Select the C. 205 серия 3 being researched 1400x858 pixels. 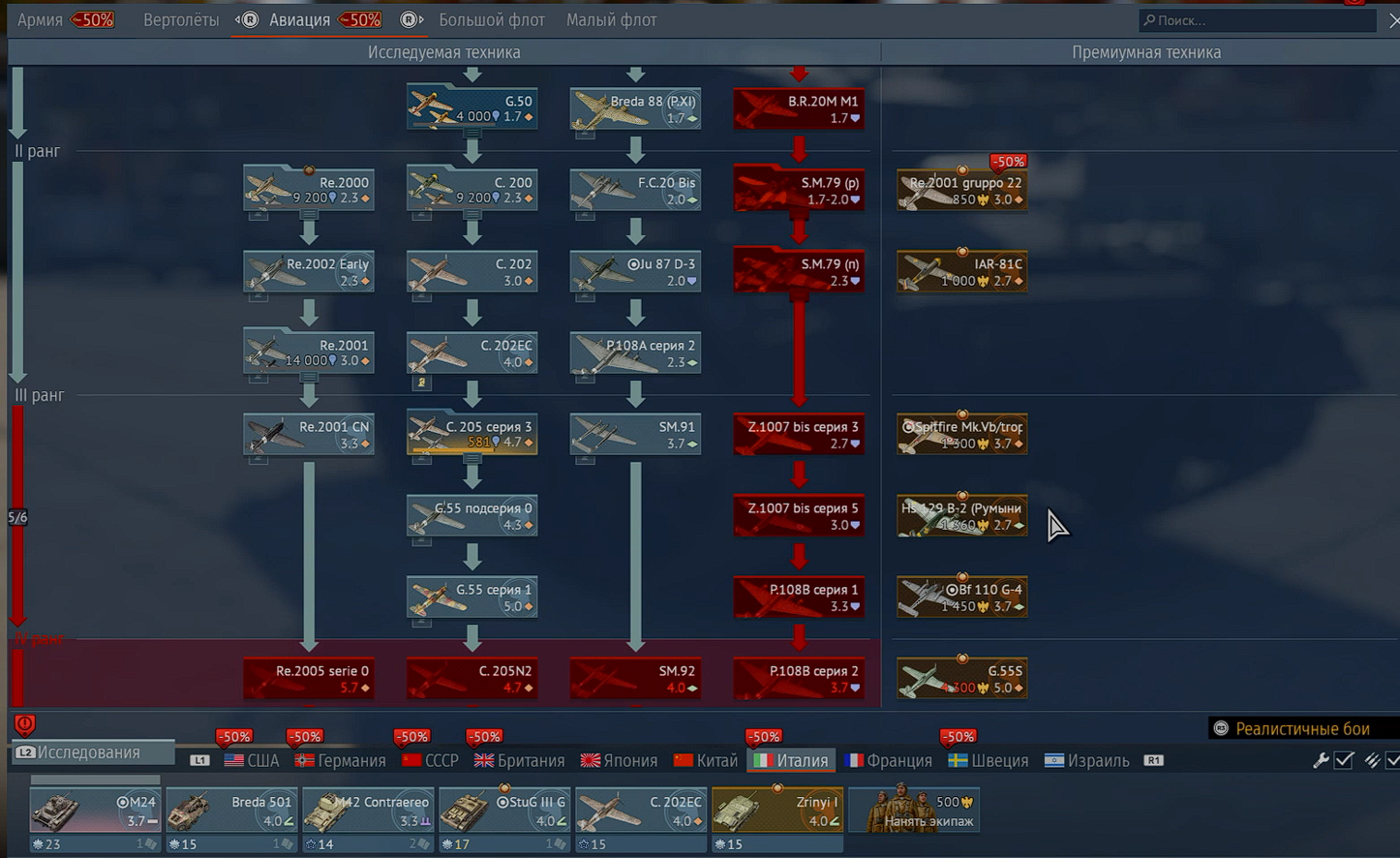[x=472, y=435]
